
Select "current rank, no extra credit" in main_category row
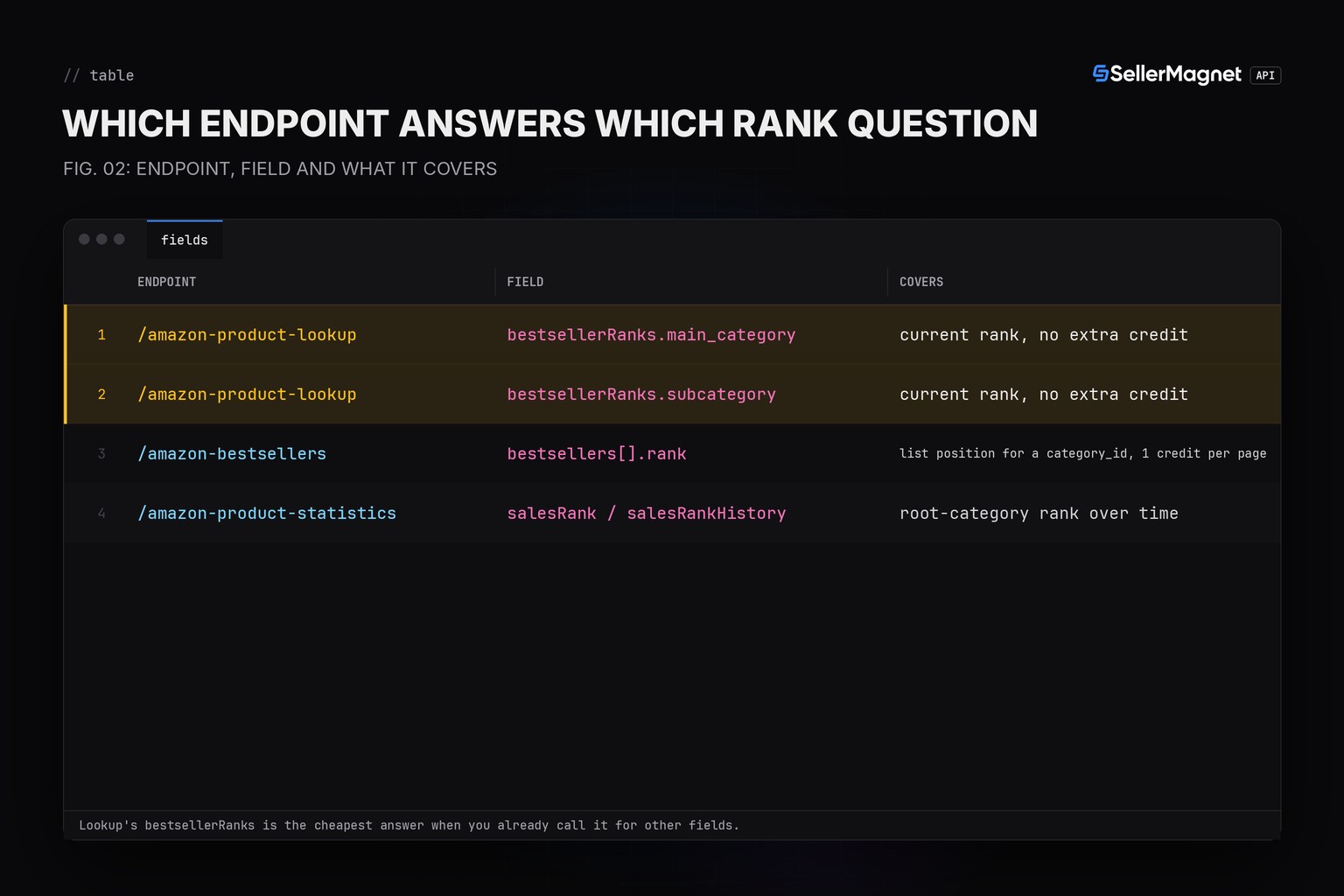click(x=1044, y=335)
